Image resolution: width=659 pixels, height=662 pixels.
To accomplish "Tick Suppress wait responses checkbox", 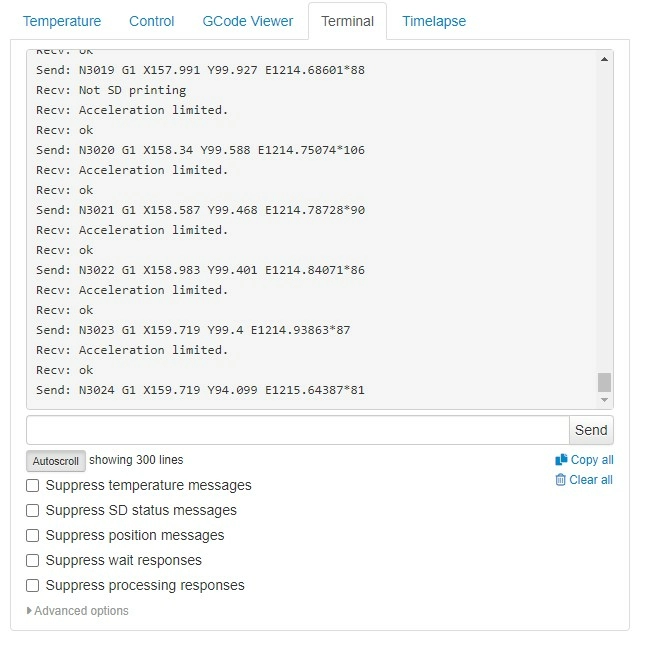I will click(33, 560).
